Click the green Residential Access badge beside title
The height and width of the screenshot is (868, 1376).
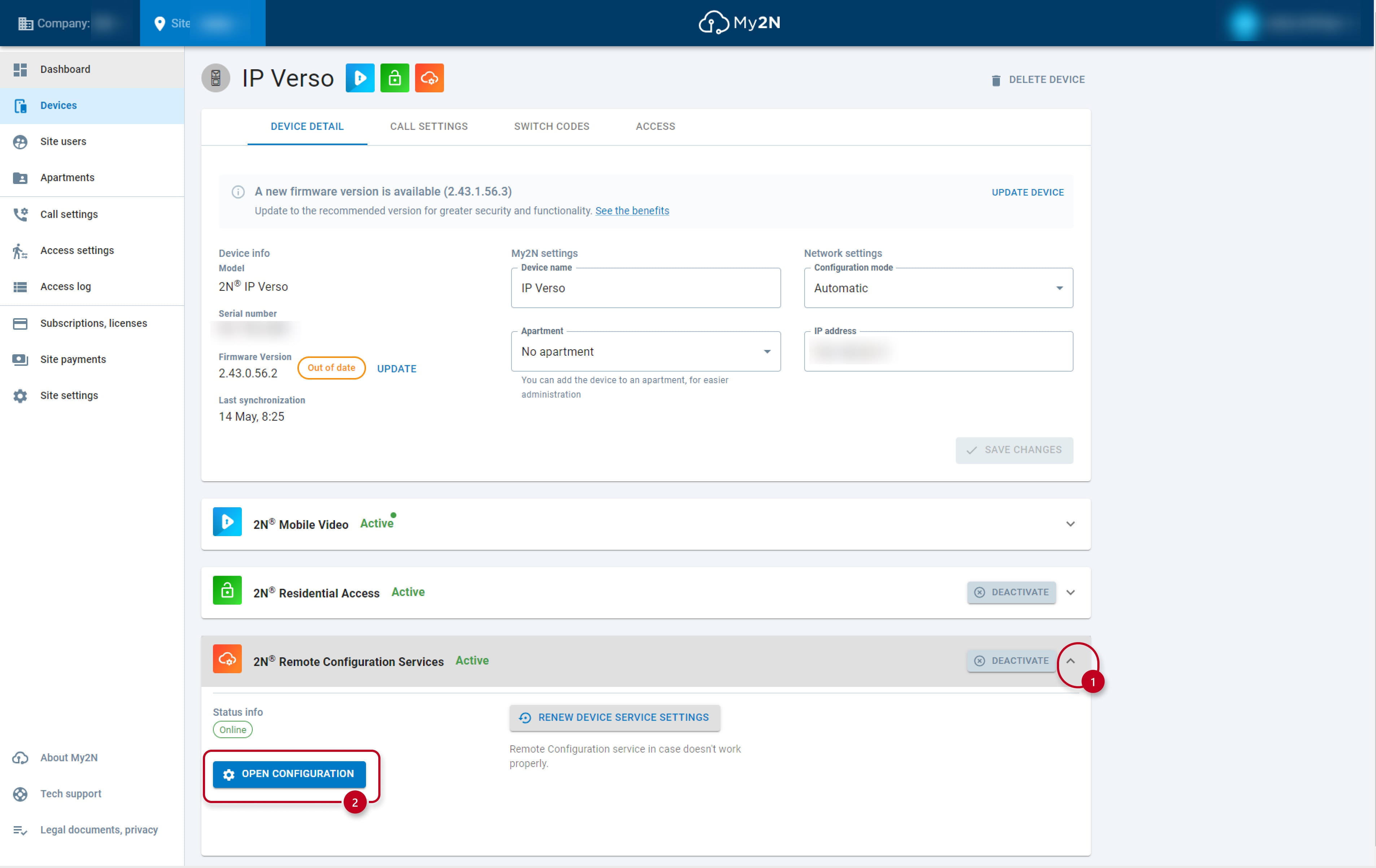395,78
